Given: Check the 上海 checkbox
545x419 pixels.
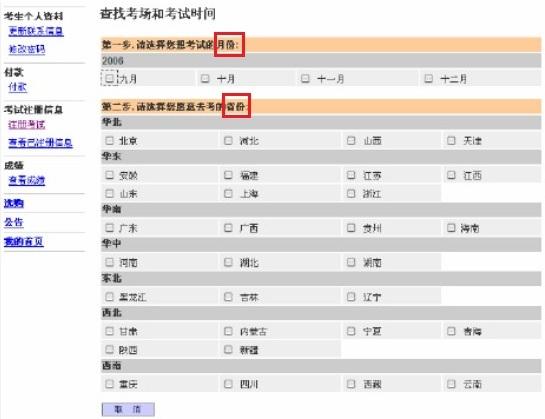Looking at the screenshot, I should click(228, 193).
